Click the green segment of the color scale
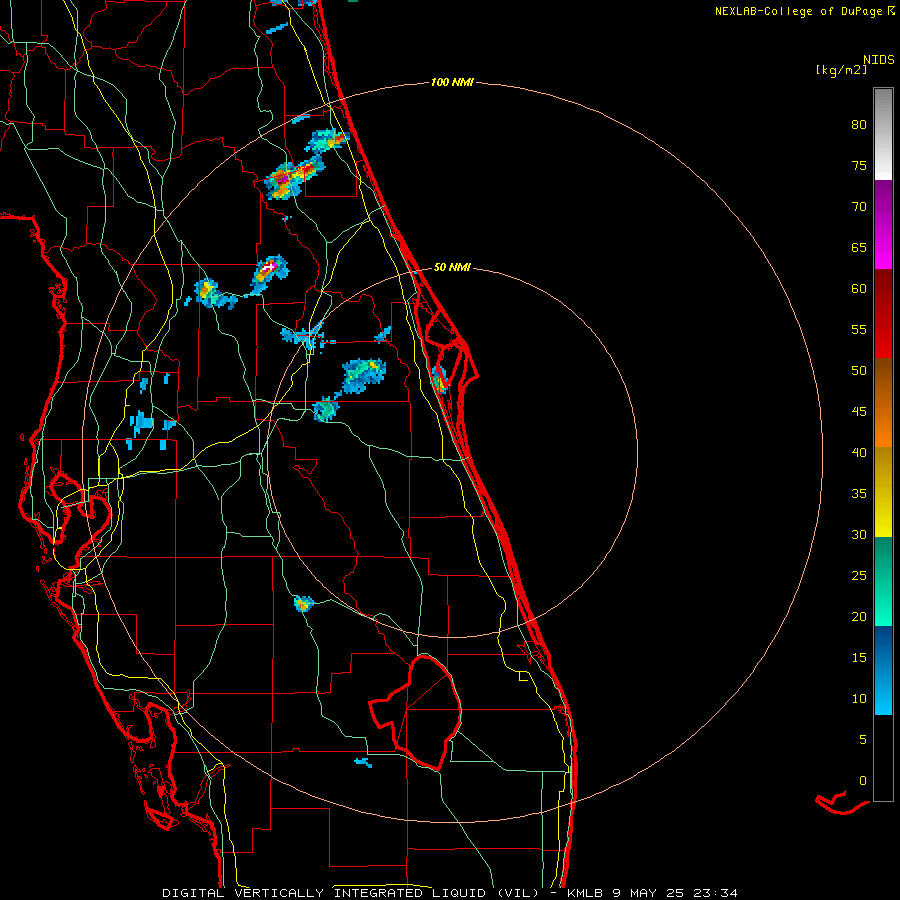Screen dimensions: 900x900 [x=883, y=581]
